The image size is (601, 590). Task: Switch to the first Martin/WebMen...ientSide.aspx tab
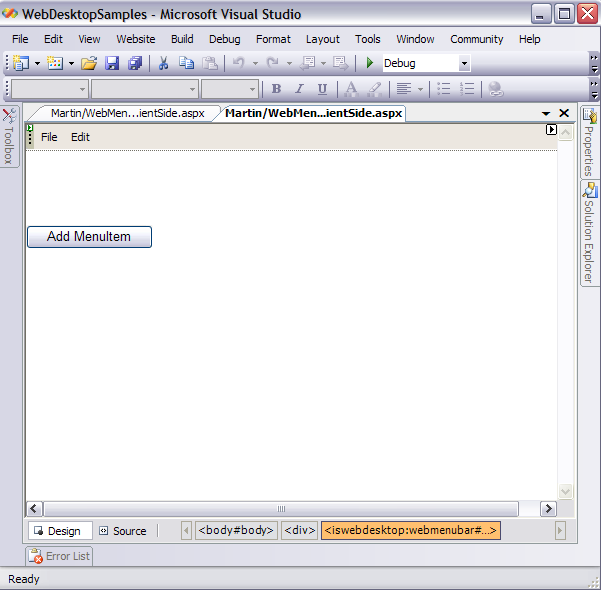127,113
